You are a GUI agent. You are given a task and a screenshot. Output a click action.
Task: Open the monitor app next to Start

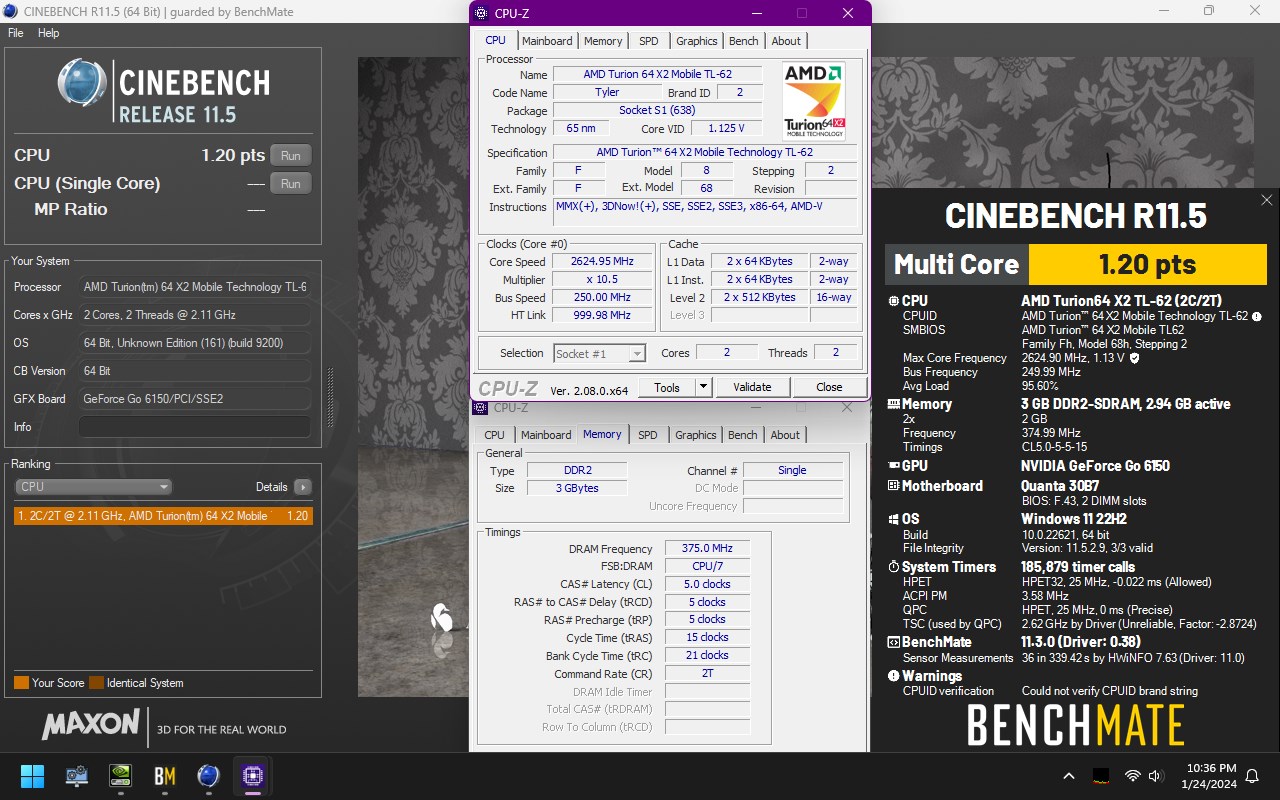76,775
